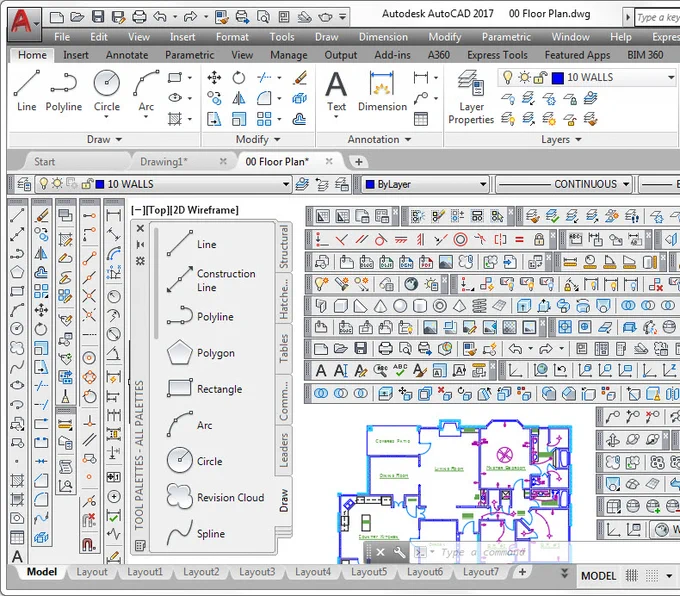680x596 pixels.
Task: Click the Structural palette tab
Action: coord(284,247)
